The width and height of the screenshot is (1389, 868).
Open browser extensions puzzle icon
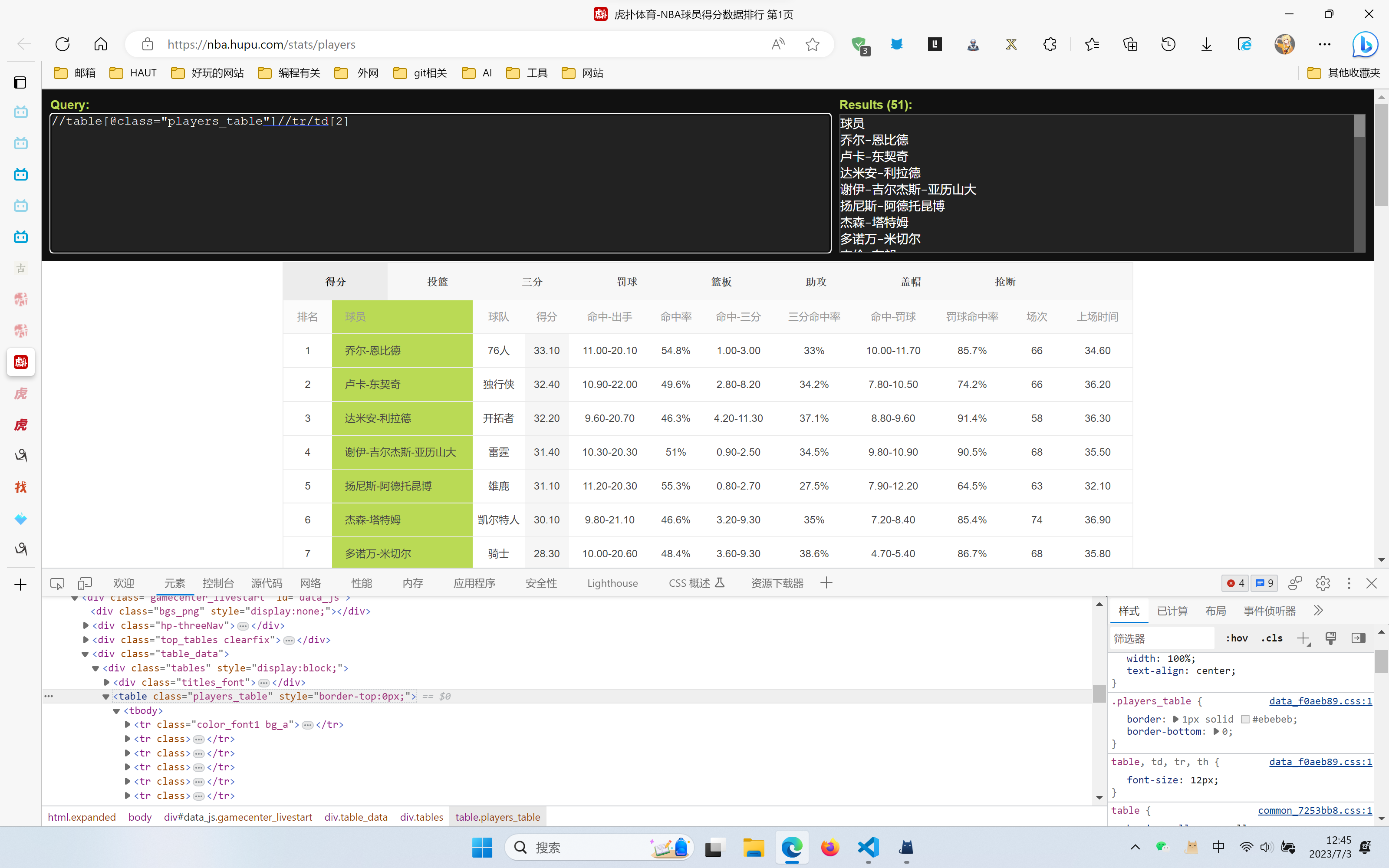[1049, 44]
